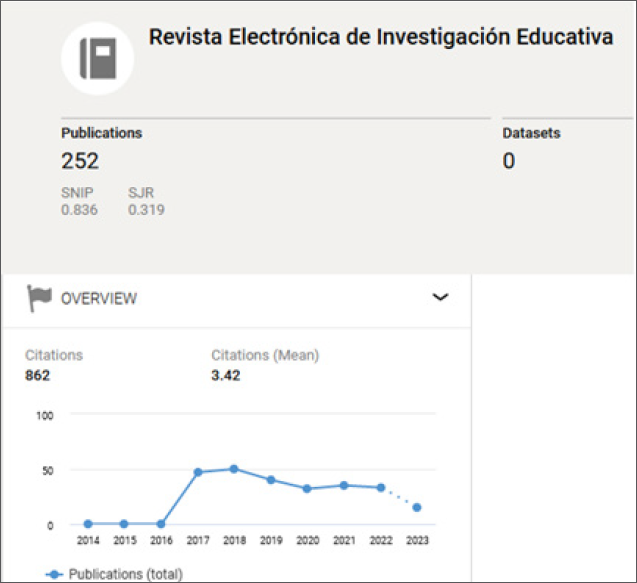637x583 pixels.
Task: Click the Revista Electrónica de Investigación Educativa title
Action: point(381,38)
